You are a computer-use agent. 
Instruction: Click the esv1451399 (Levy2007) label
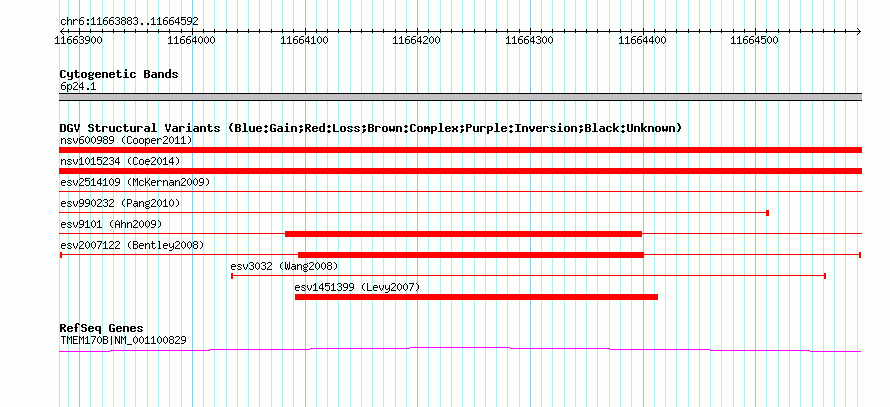(358, 287)
